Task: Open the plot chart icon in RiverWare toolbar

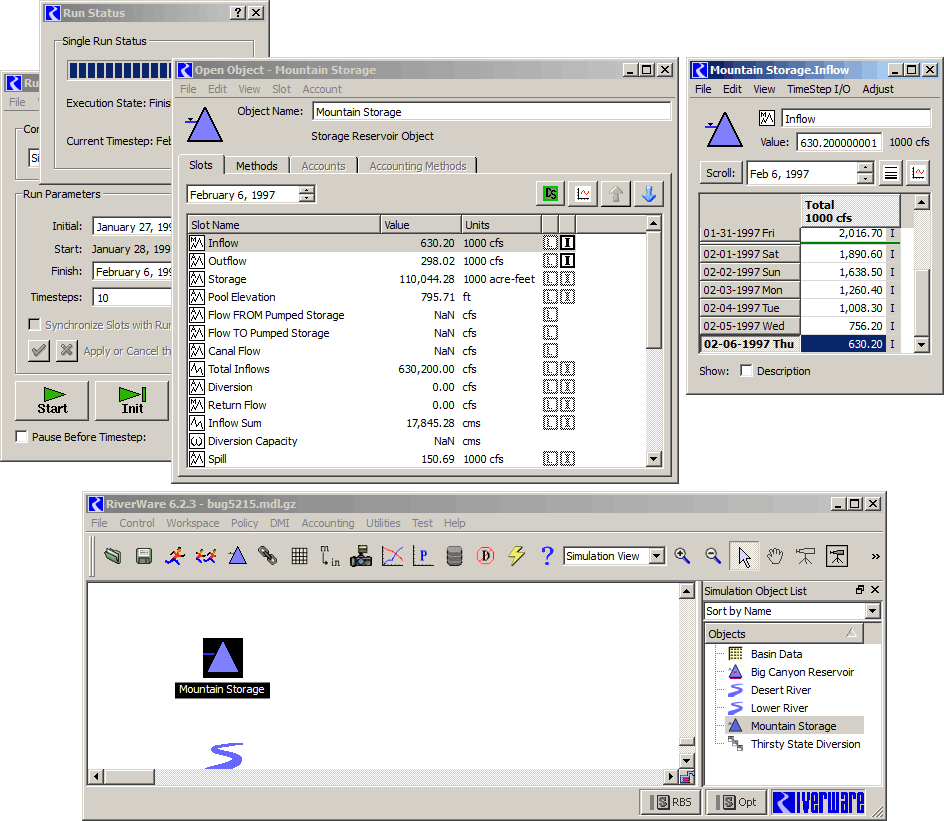Action: click(x=392, y=556)
